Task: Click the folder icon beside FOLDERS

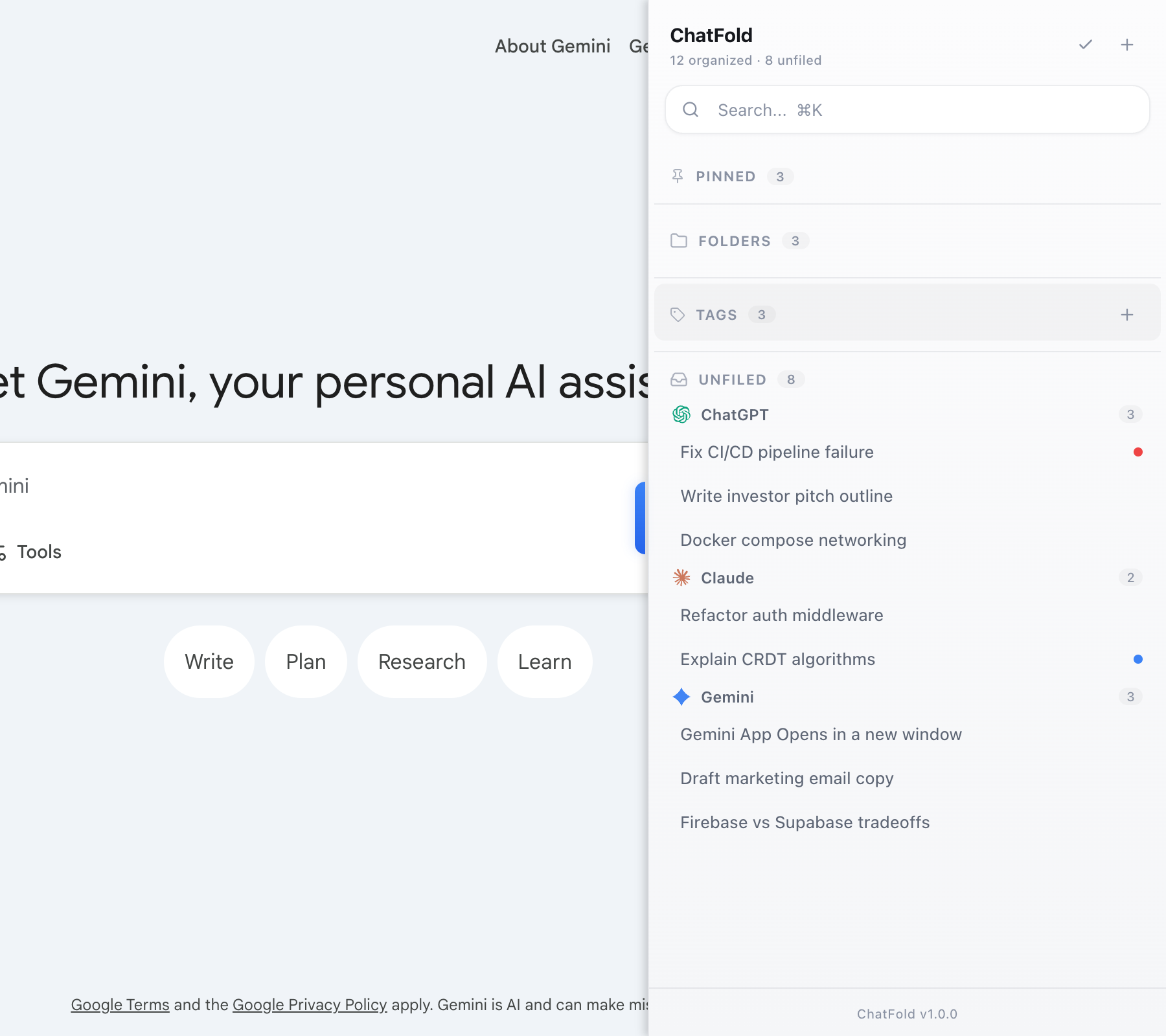Action: (678, 241)
